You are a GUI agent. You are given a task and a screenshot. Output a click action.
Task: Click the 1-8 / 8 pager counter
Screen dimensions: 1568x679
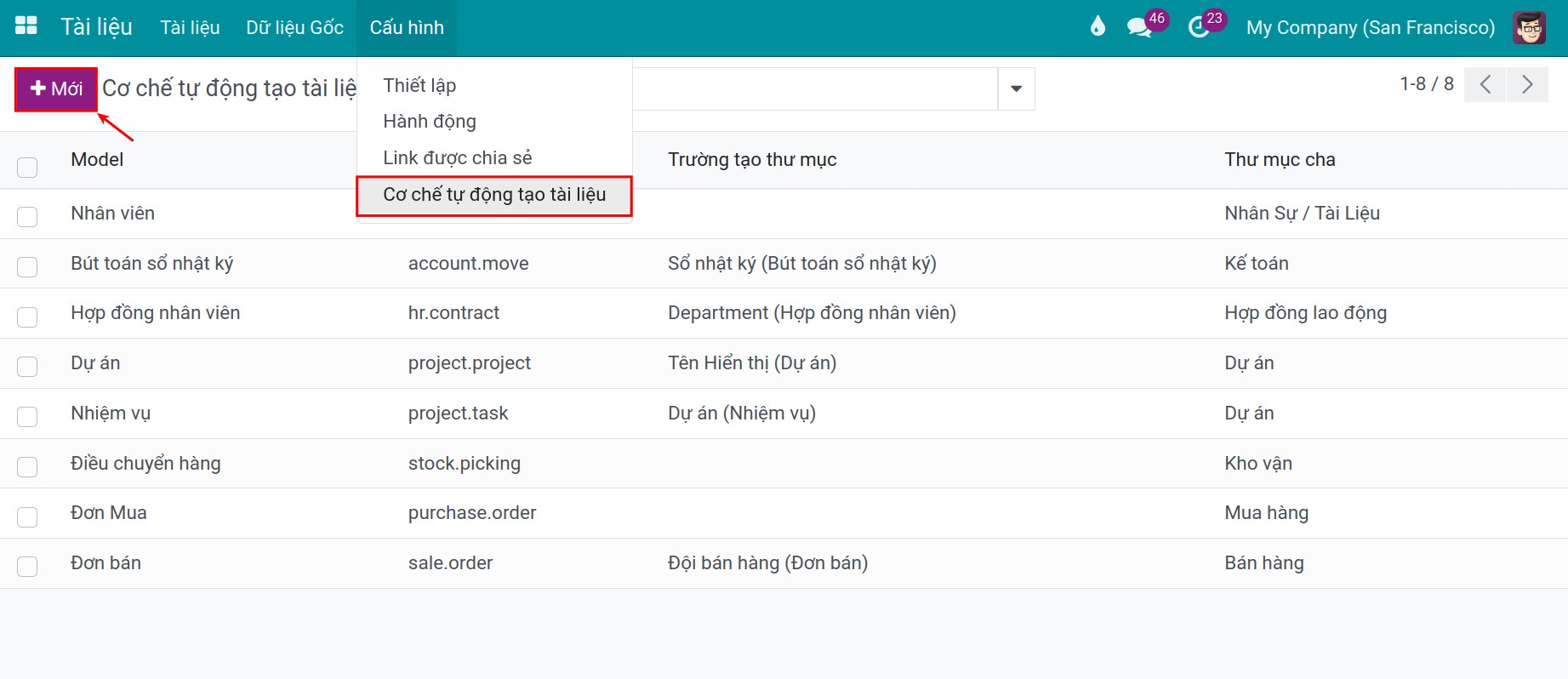[1427, 83]
